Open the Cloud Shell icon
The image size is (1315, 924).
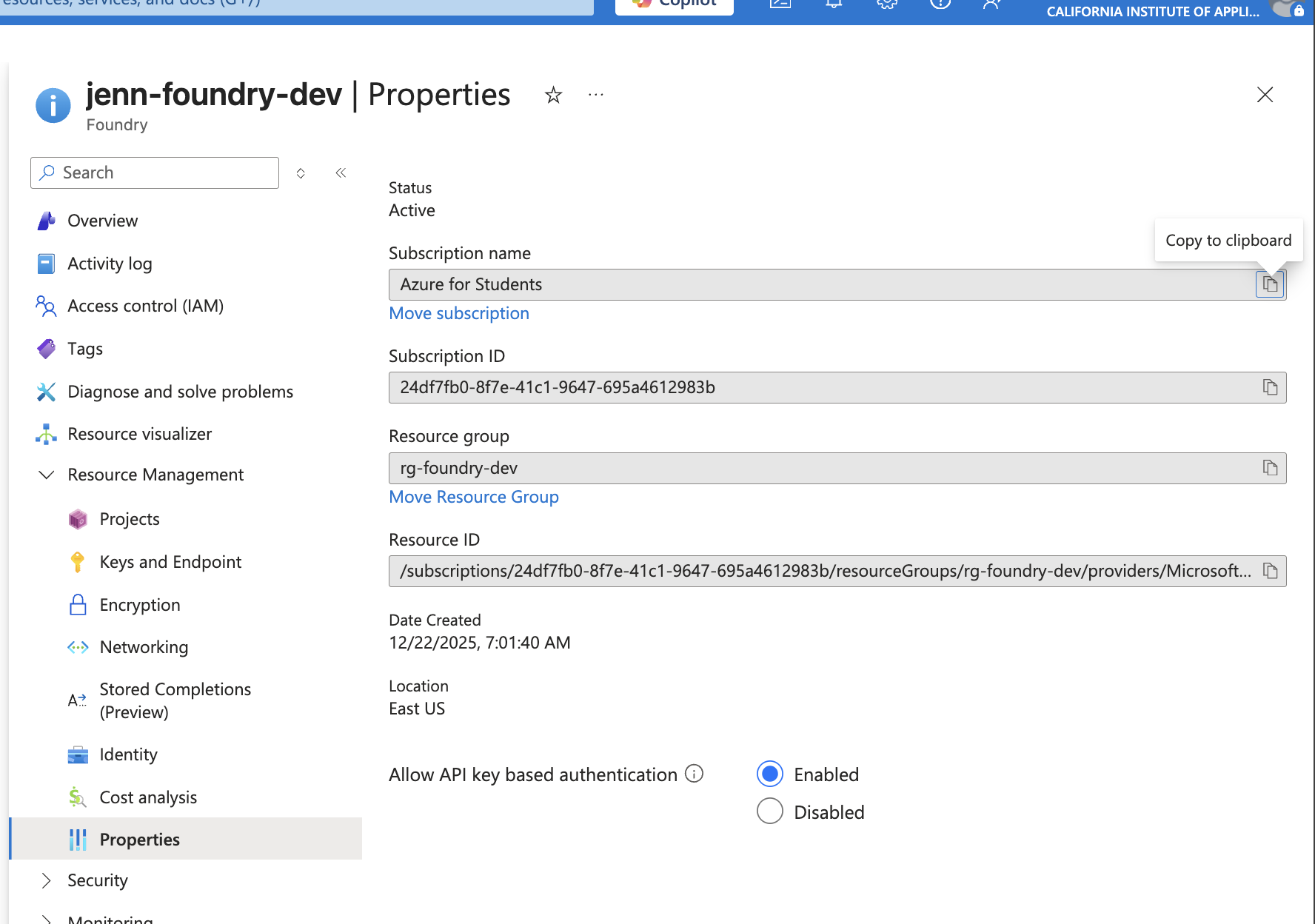click(780, 4)
